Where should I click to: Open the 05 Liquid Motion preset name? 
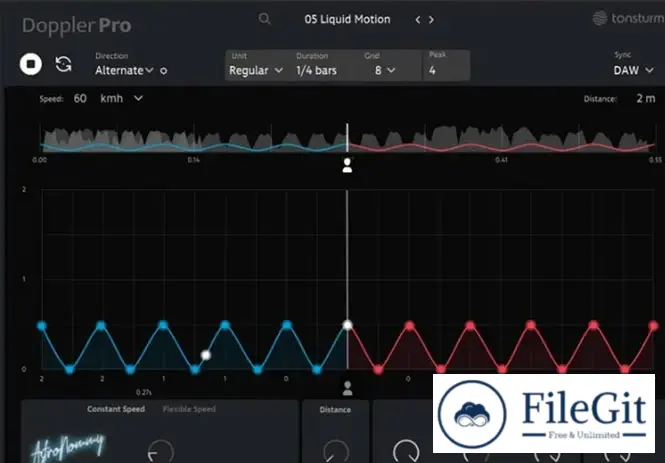(347, 20)
